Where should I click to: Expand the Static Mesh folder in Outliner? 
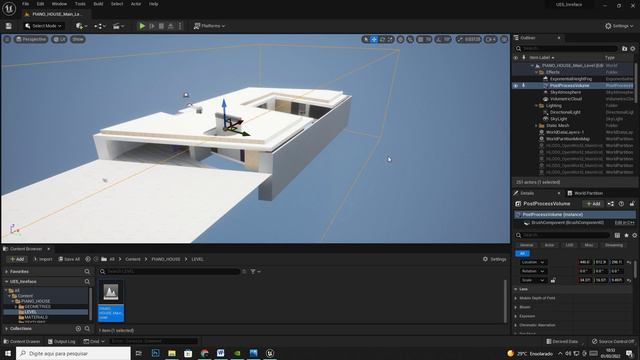tap(536, 126)
